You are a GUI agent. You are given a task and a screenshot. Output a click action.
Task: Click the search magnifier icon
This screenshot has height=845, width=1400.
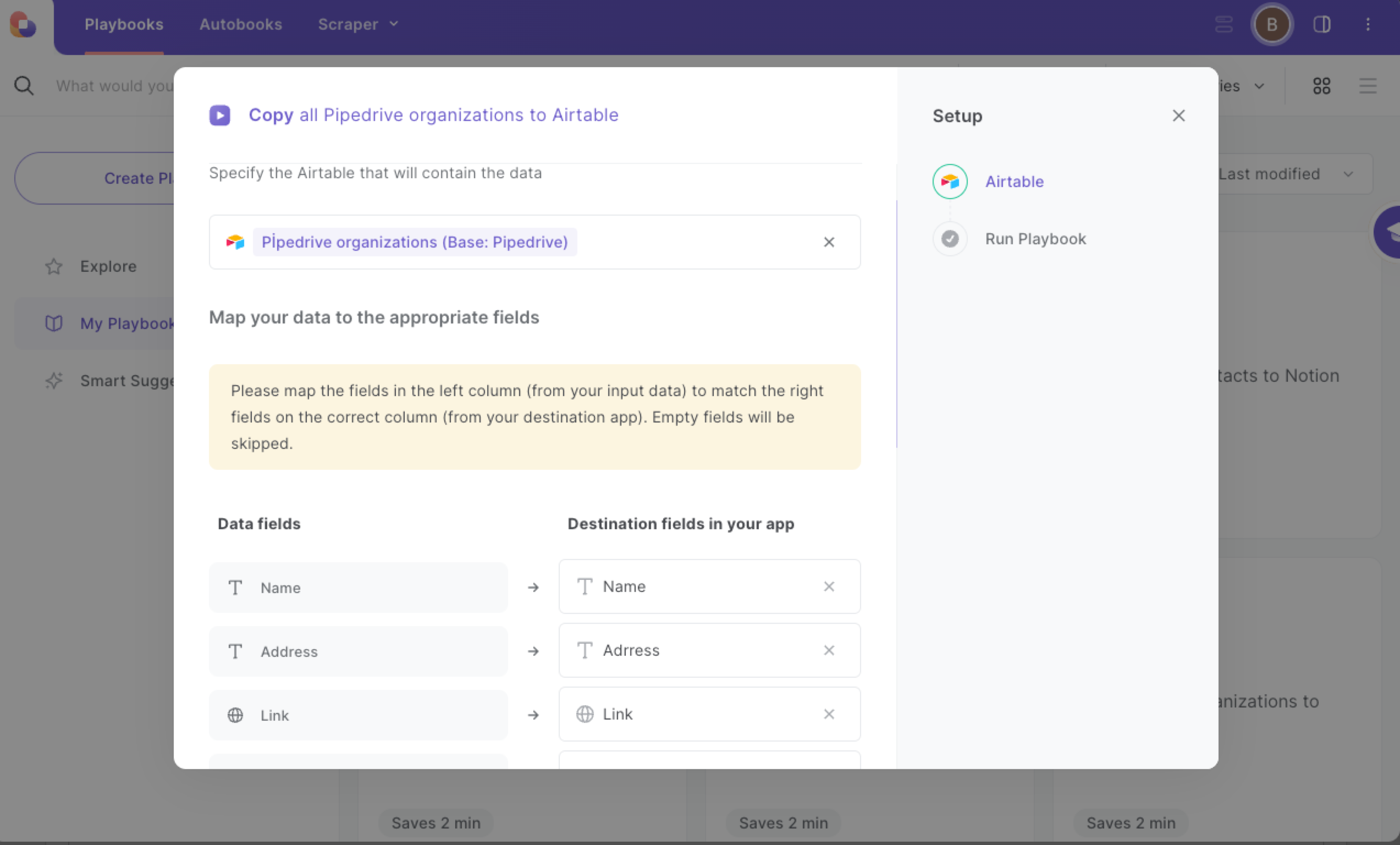(24, 86)
